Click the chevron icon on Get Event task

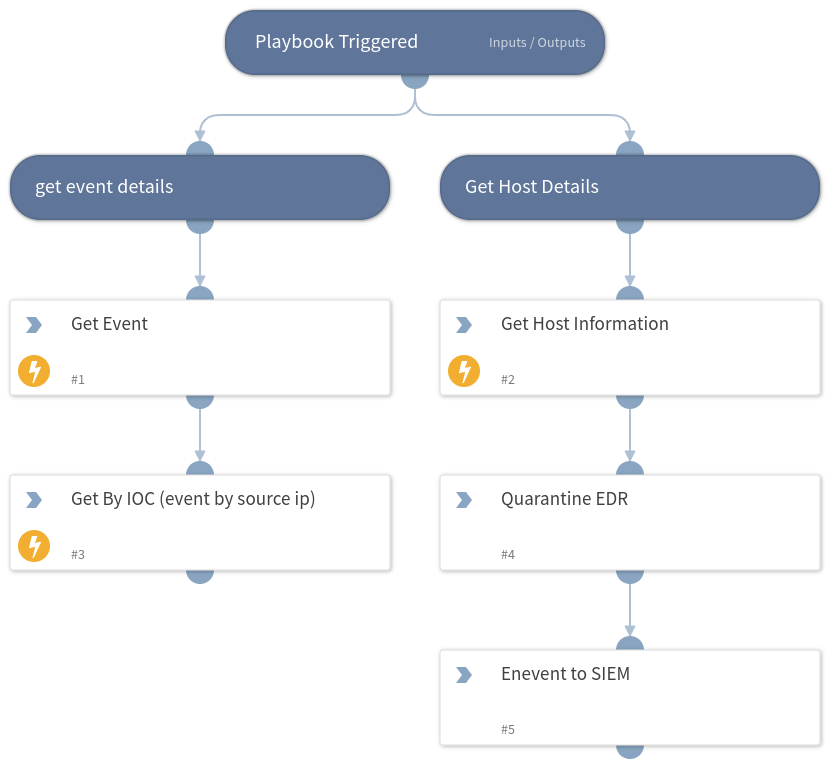(34, 325)
